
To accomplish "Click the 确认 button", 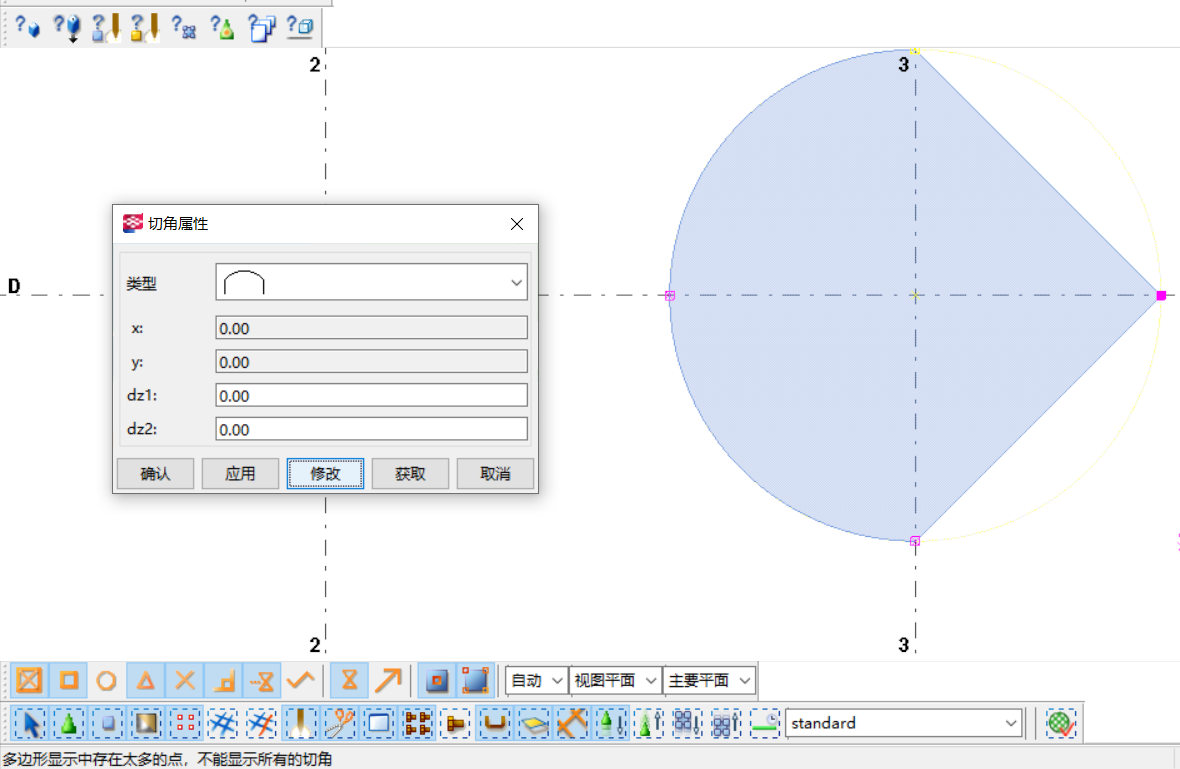I will (x=156, y=474).
